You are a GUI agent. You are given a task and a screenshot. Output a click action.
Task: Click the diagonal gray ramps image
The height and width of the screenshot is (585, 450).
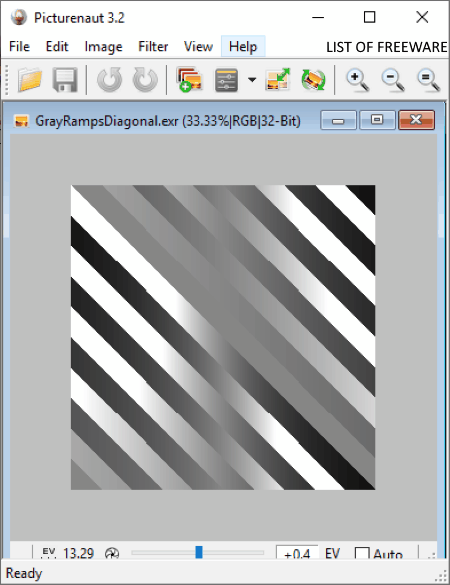pyautogui.click(x=223, y=337)
